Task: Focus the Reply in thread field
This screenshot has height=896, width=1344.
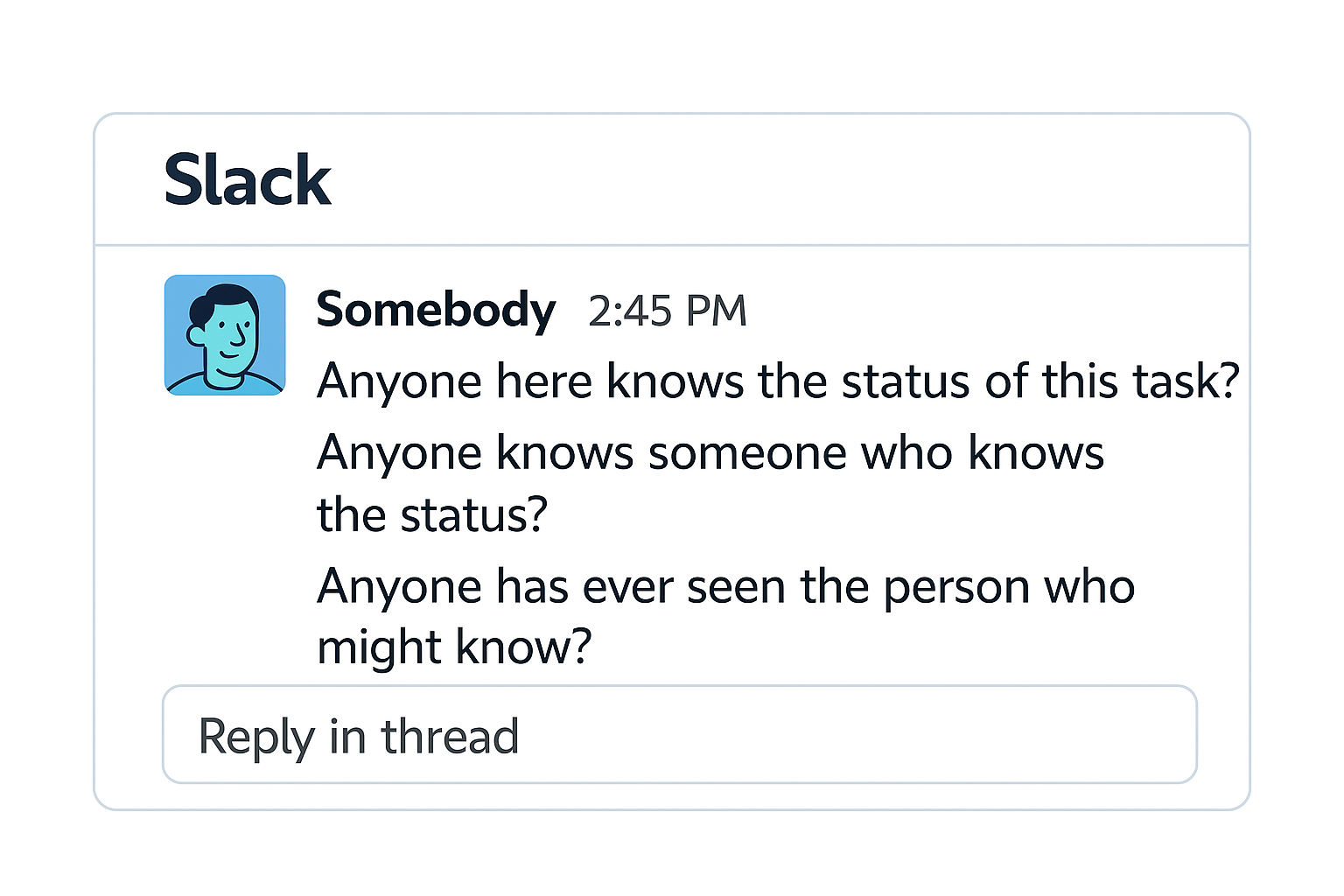Action: [x=679, y=735]
